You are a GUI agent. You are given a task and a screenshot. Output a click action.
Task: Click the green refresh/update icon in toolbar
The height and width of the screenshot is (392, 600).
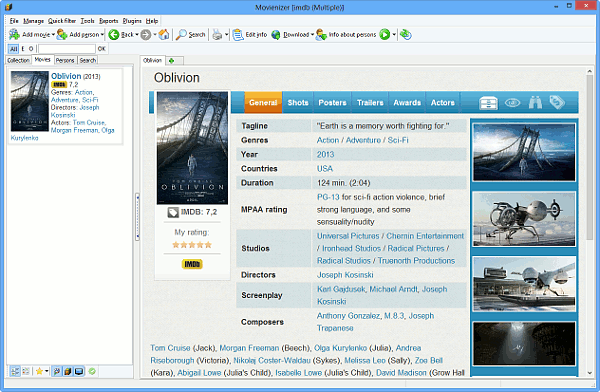point(406,34)
